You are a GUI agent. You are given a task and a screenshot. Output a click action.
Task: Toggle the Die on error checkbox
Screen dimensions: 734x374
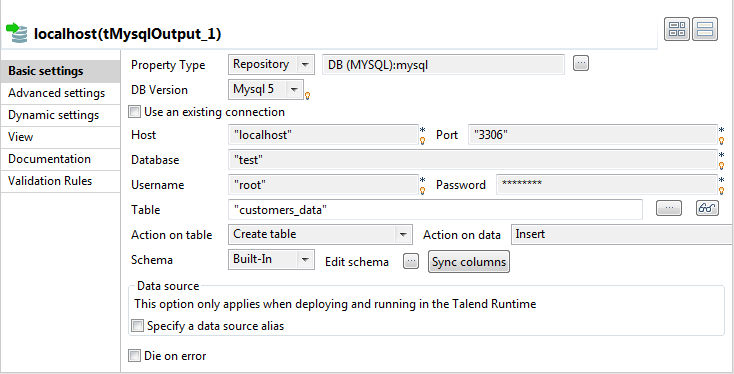[134, 356]
